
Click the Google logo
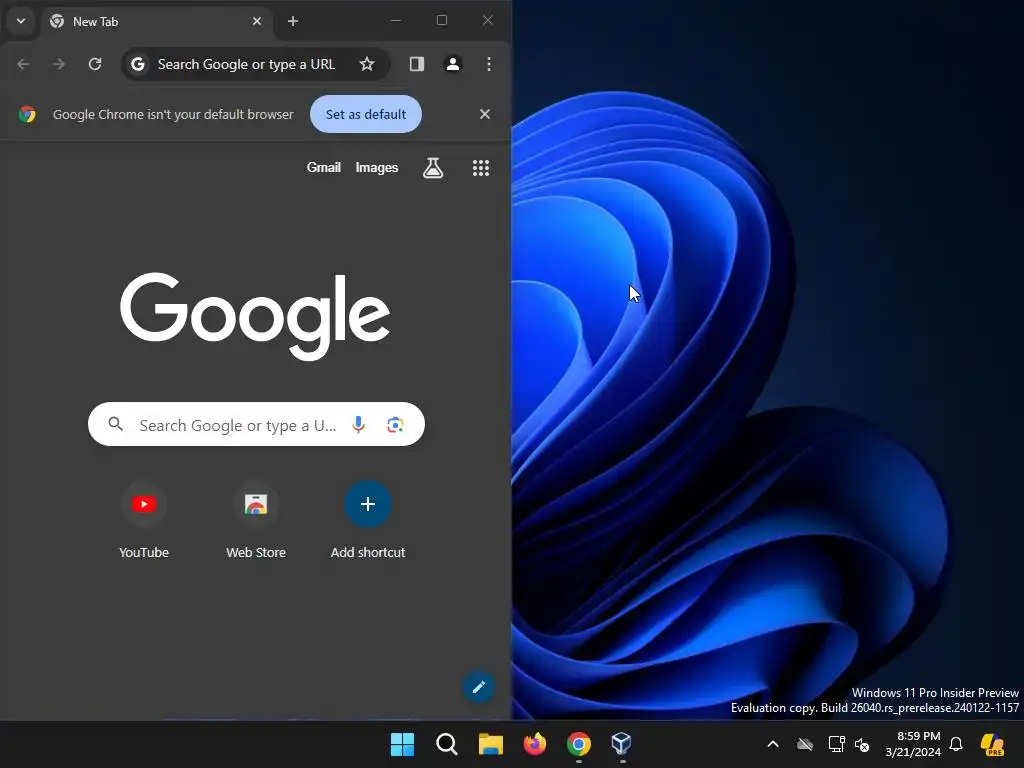point(255,315)
